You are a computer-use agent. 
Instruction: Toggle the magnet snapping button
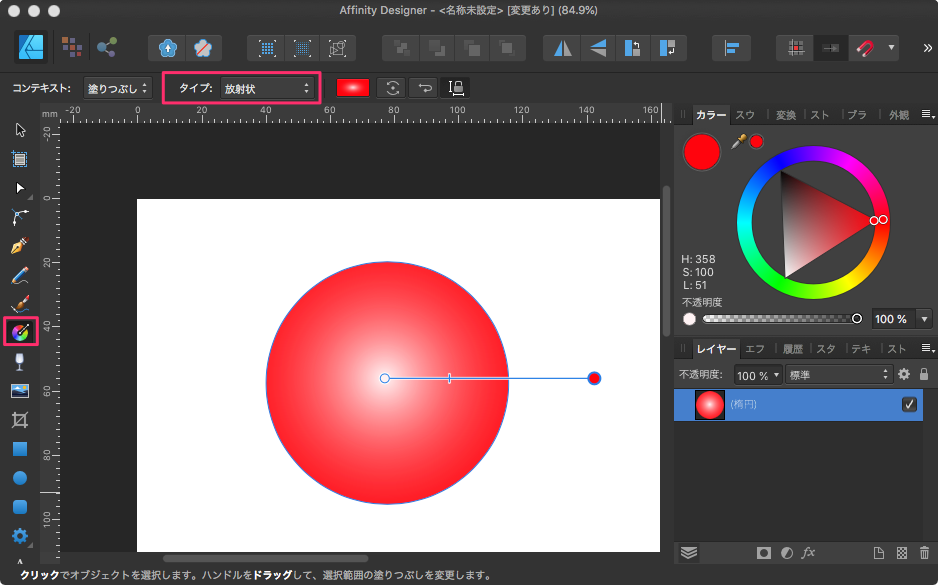(x=863, y=47)
